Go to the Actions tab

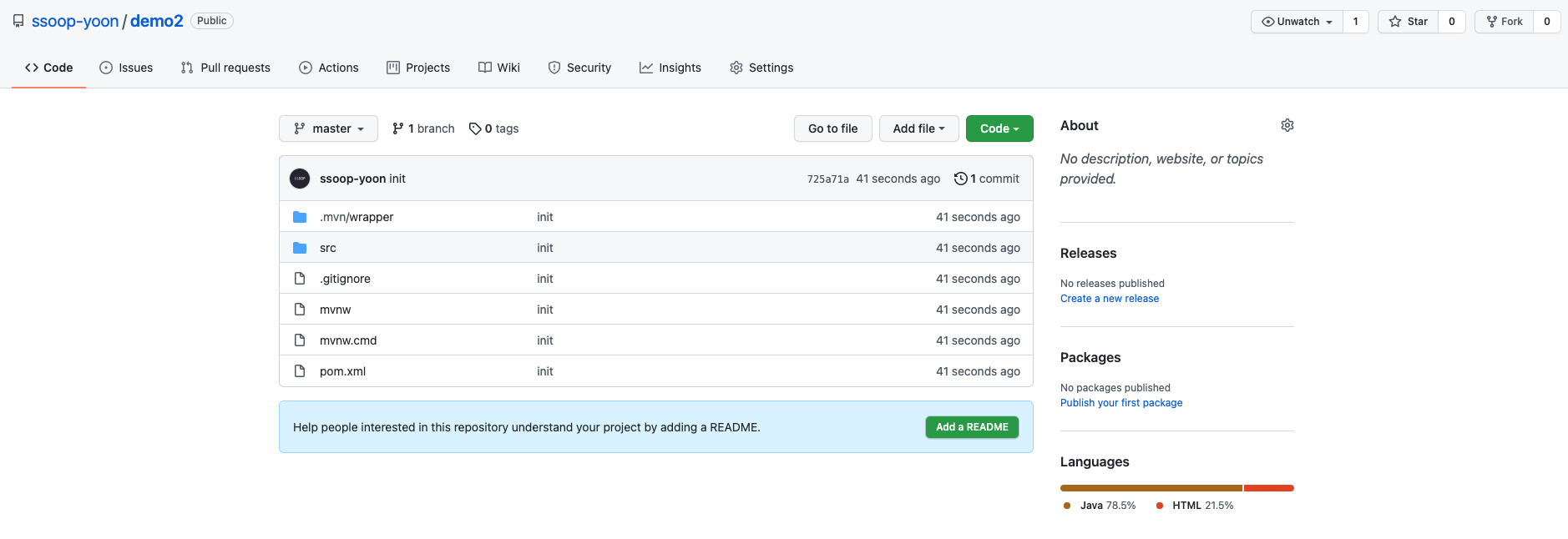pos(329,68)
